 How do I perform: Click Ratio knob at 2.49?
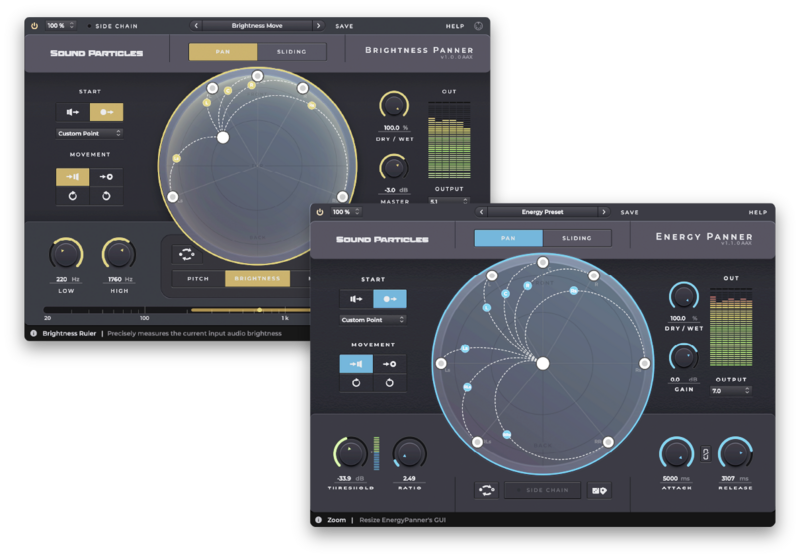409,453
